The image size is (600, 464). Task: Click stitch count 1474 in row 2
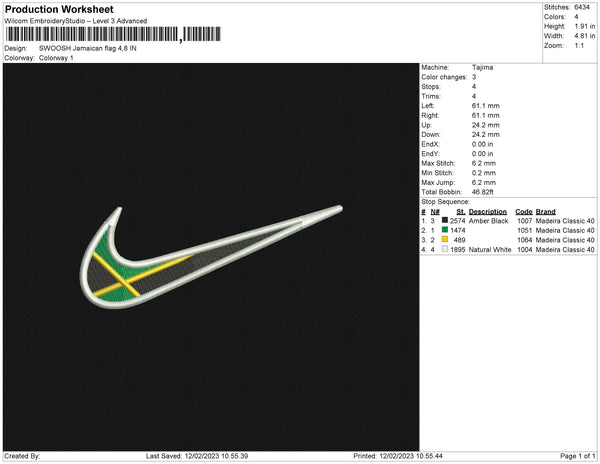[458, 230]
